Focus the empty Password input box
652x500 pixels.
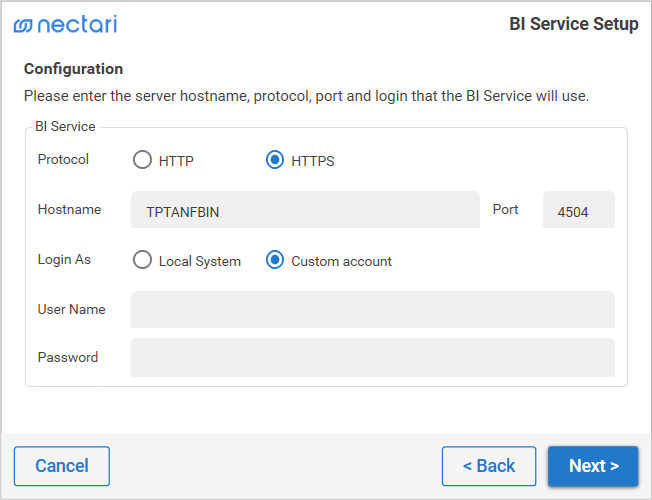(x=373, y=358)
